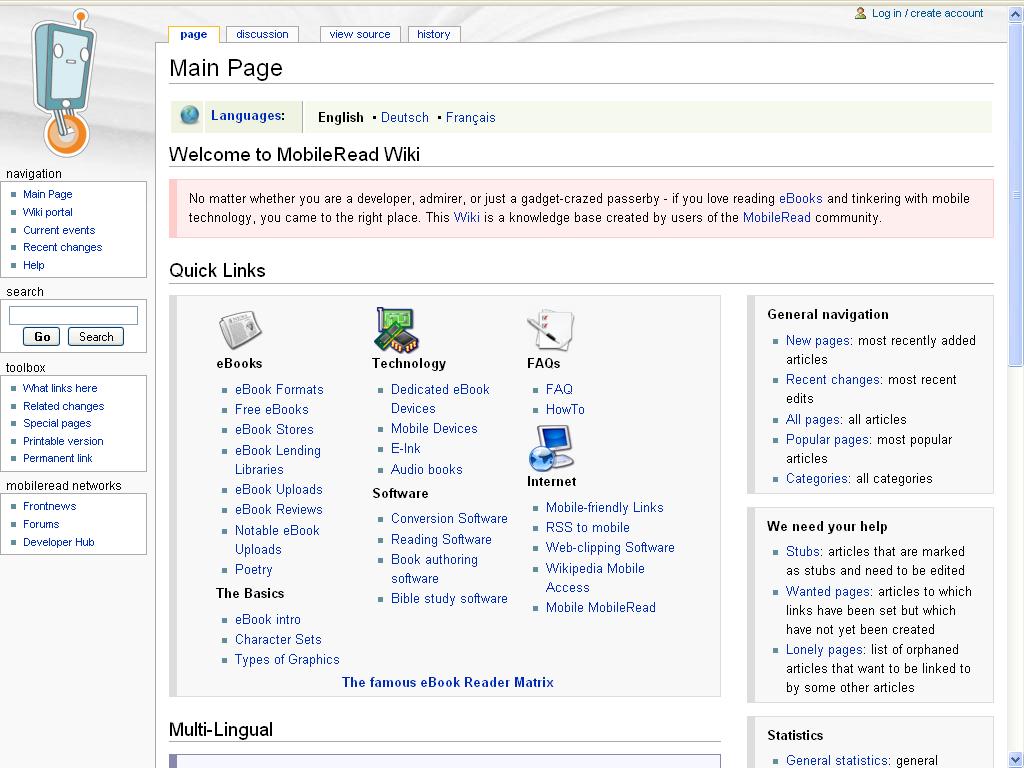Open Web-clipping Software link
Screen dimensions: 1024x768
[610, 547]
